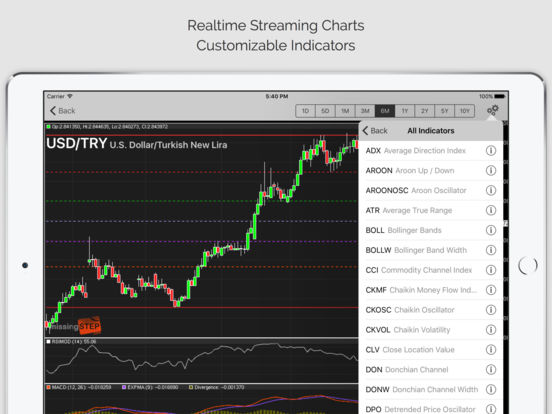The image size is (552, 414).
Task: Show info for AROON Aroon Up / Down
Action: (x=491, y=171)
